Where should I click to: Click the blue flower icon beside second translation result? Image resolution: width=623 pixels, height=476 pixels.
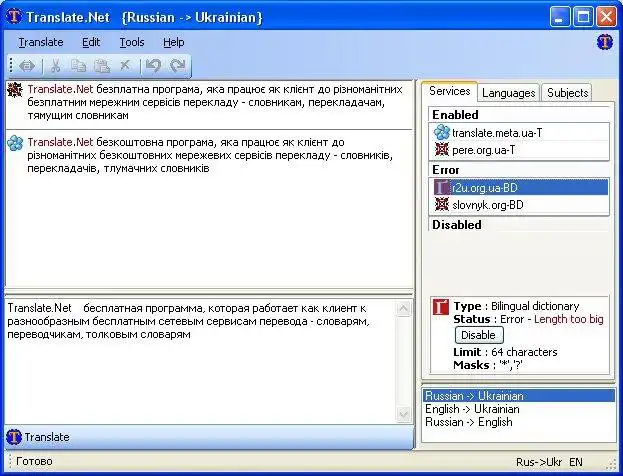coord(15,143)
